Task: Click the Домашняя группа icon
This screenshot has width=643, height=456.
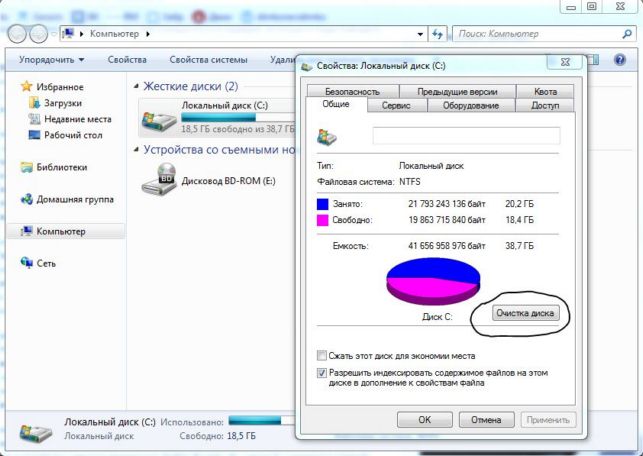Action: click(x=27, y=199)
